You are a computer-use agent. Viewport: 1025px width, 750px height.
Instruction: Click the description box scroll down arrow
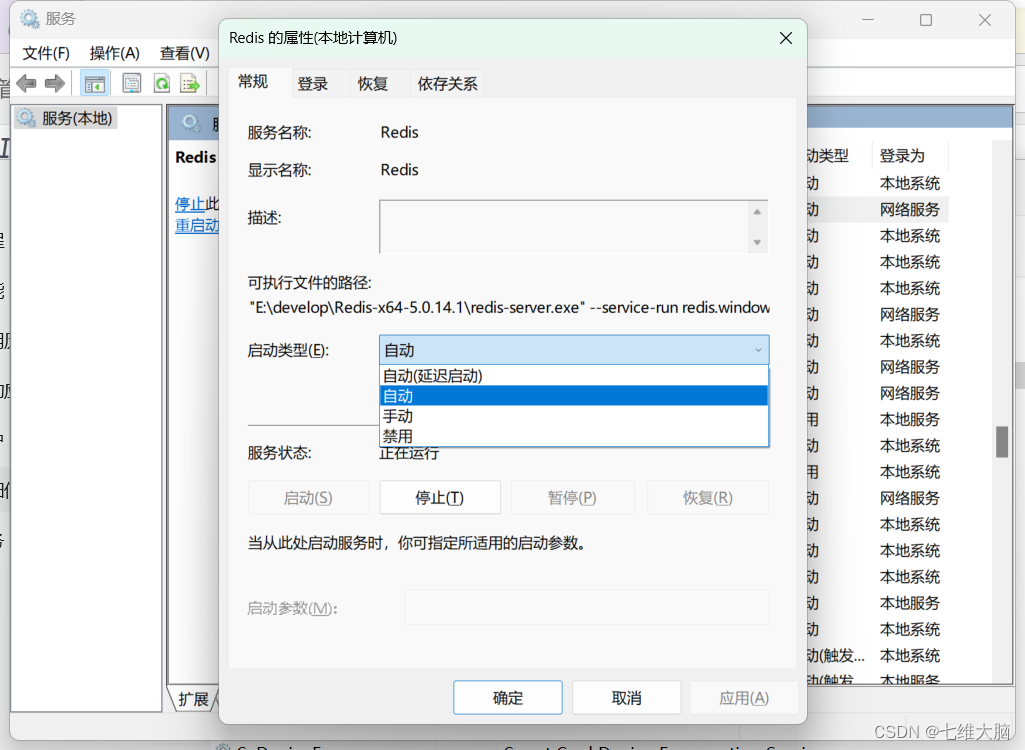click(757, 242)
